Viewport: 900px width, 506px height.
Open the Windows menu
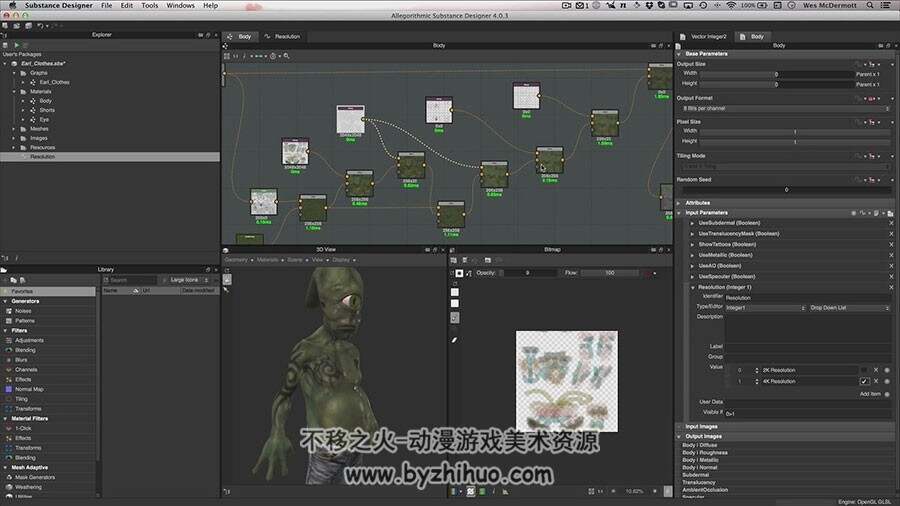[x=180, y=5]
